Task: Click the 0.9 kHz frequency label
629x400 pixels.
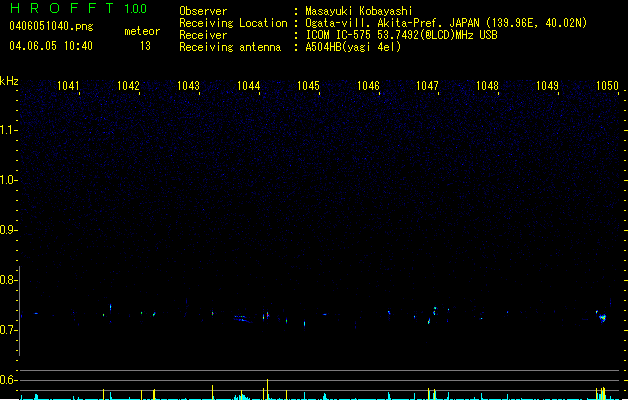Action: coord(8,230)
